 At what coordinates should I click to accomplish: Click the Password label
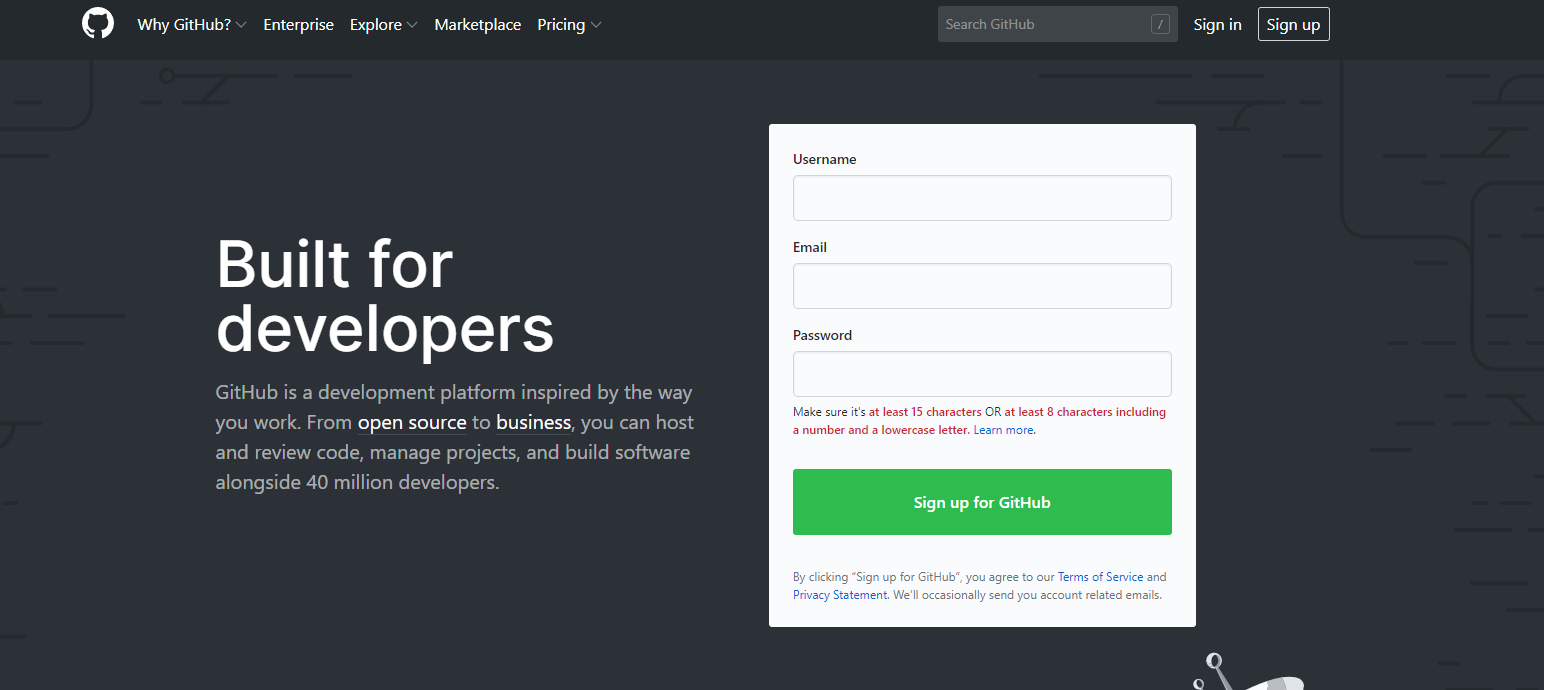pos(823,335)
